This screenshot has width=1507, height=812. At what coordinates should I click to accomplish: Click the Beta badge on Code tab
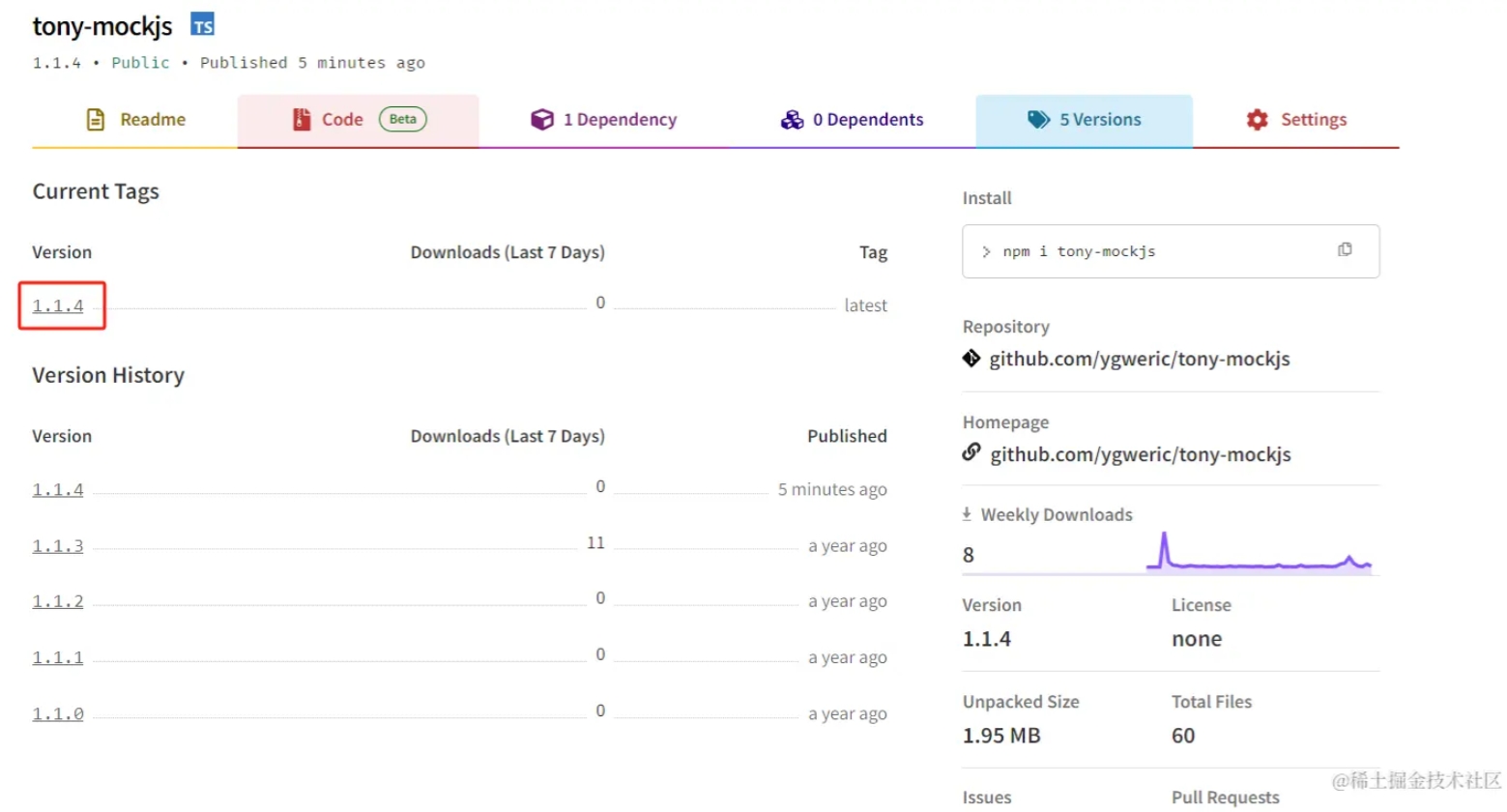[x=403, y=119]
